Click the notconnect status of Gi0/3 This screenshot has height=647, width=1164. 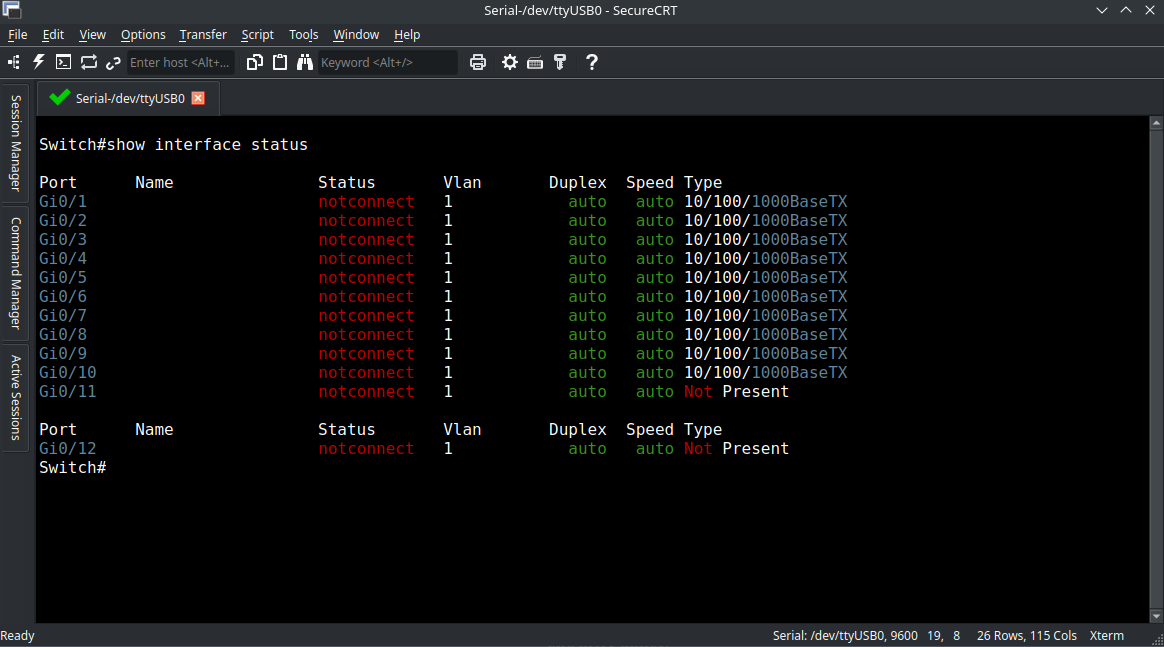point(366,240)
